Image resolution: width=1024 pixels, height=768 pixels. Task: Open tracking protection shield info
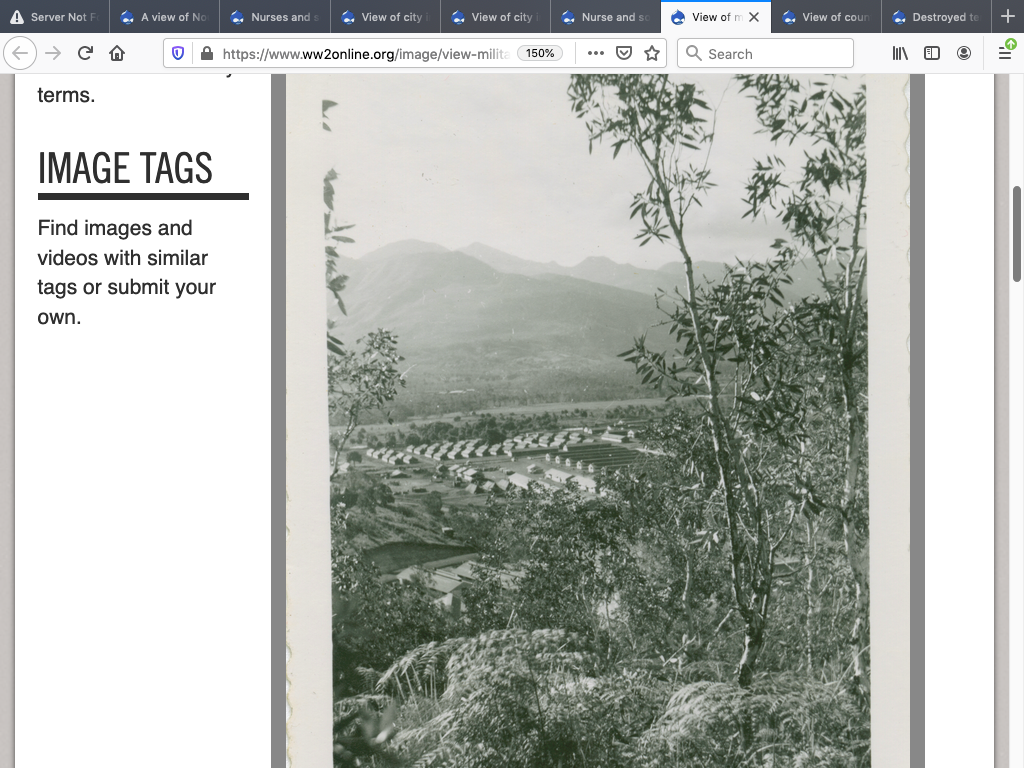tap(178, 53)
